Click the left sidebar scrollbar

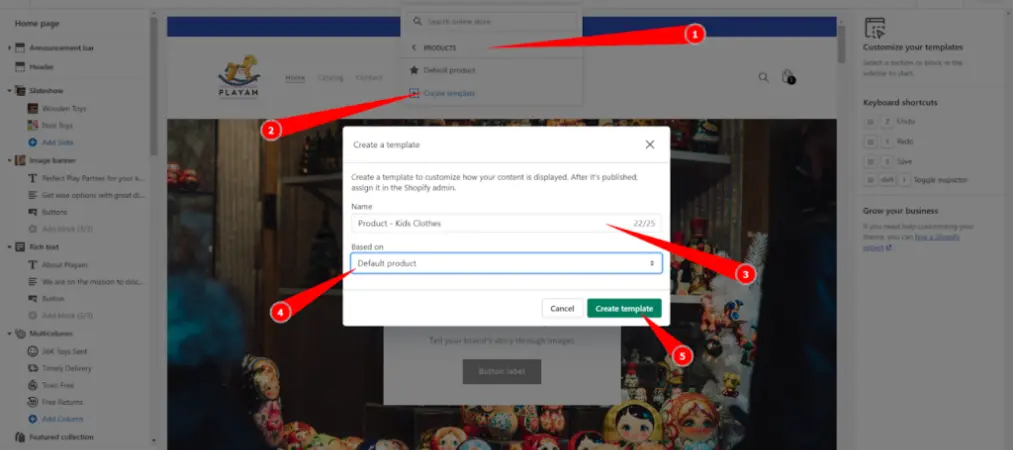tap(154, 84)
